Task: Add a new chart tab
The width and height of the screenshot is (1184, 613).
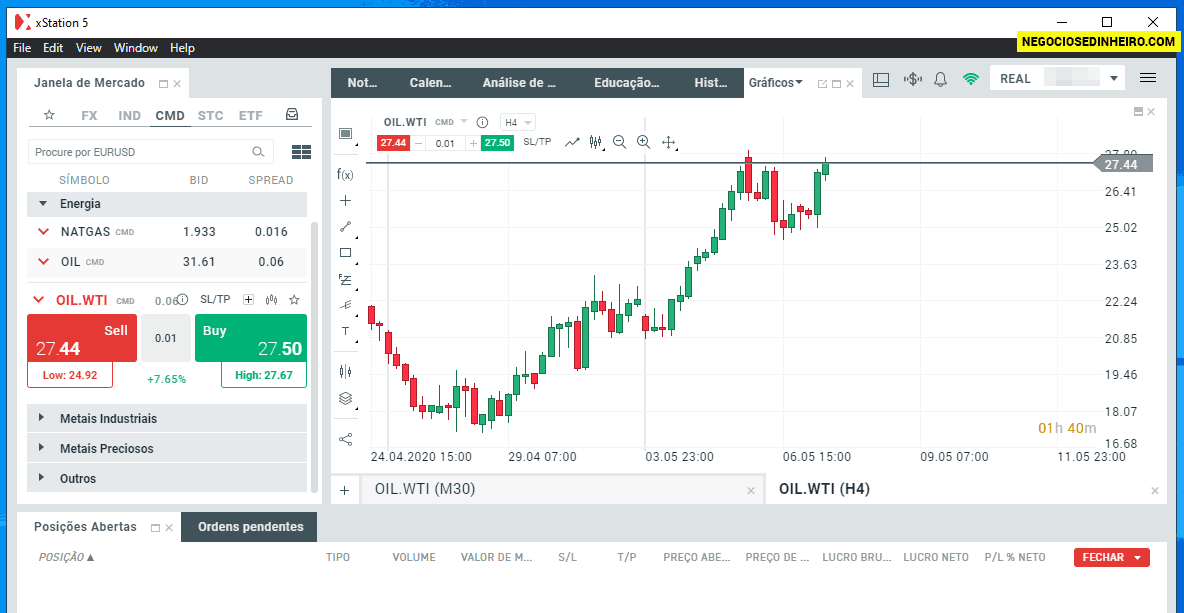Action: pyautogui.click(x=344, y=490)
